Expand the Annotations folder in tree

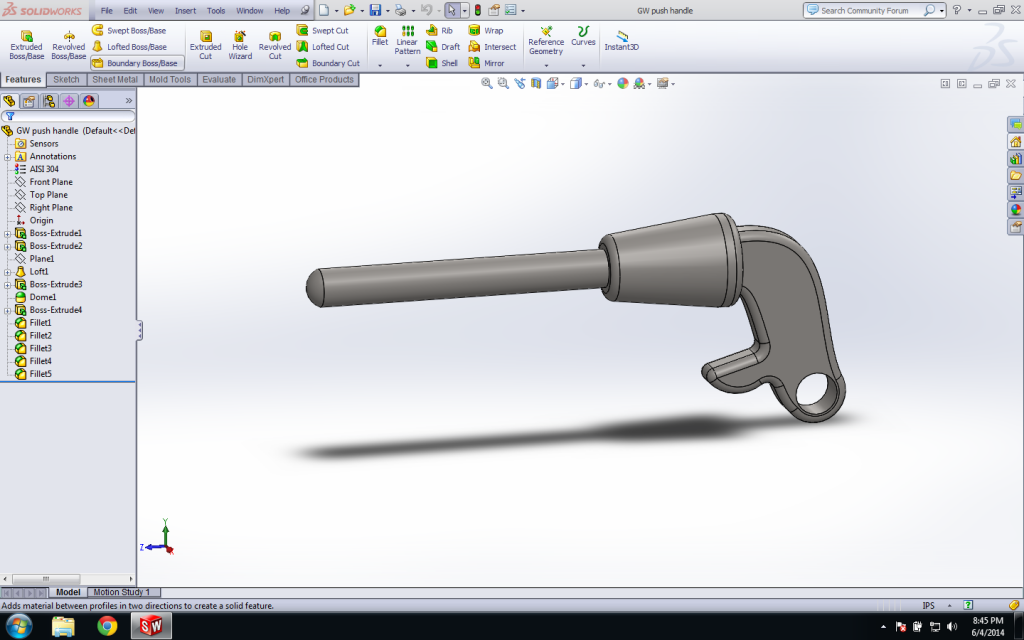[7, 157]
